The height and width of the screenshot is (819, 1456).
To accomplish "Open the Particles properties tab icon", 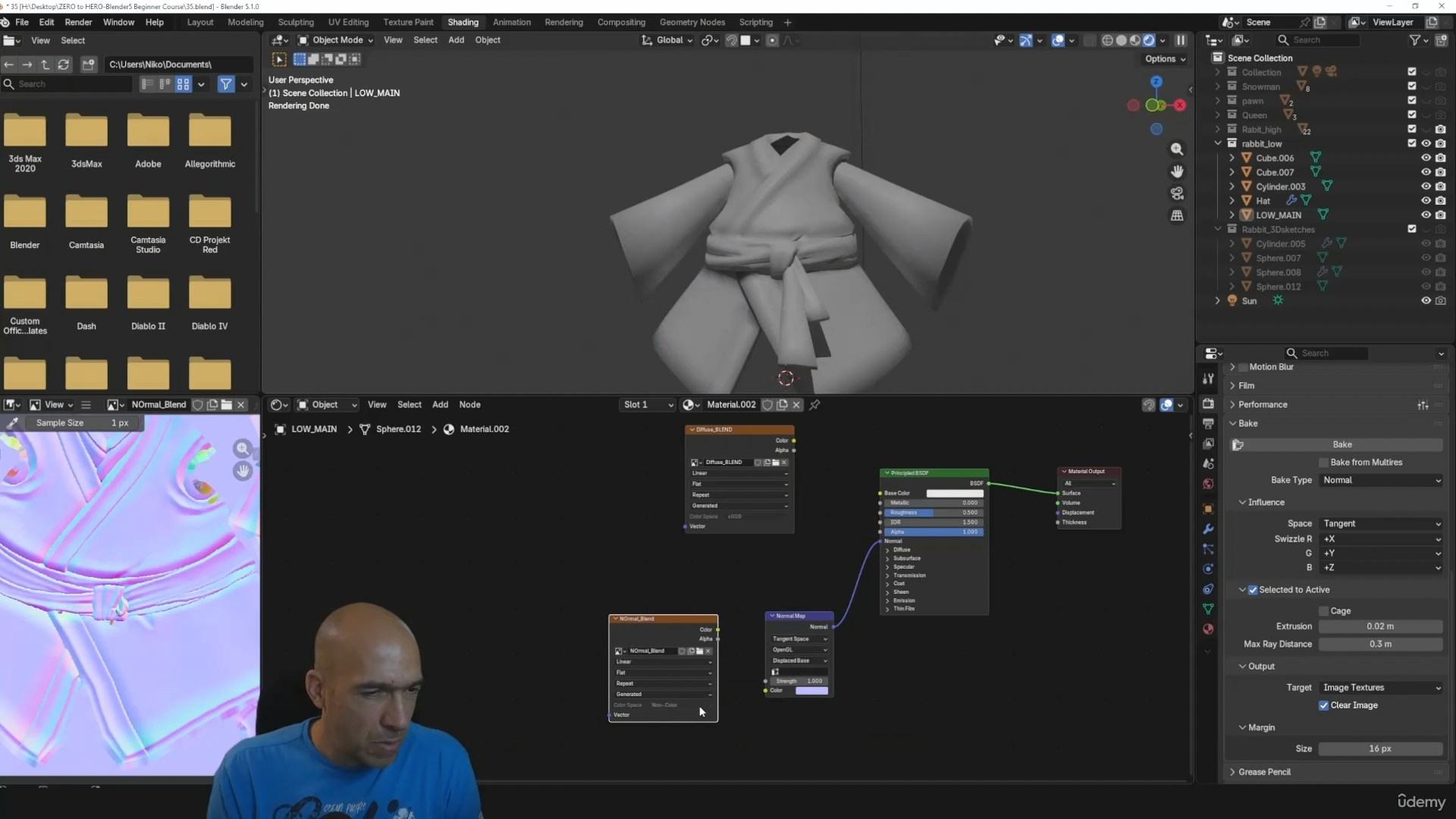I will (1208, 548).
